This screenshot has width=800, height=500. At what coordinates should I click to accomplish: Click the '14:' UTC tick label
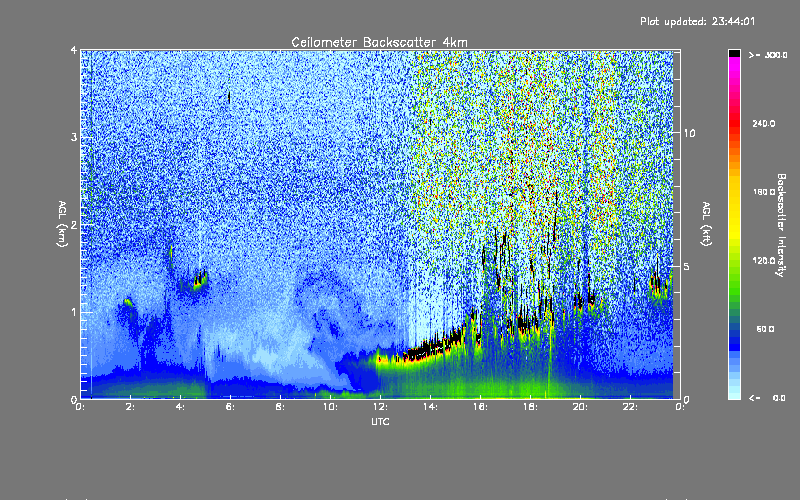tap(430, 407)
